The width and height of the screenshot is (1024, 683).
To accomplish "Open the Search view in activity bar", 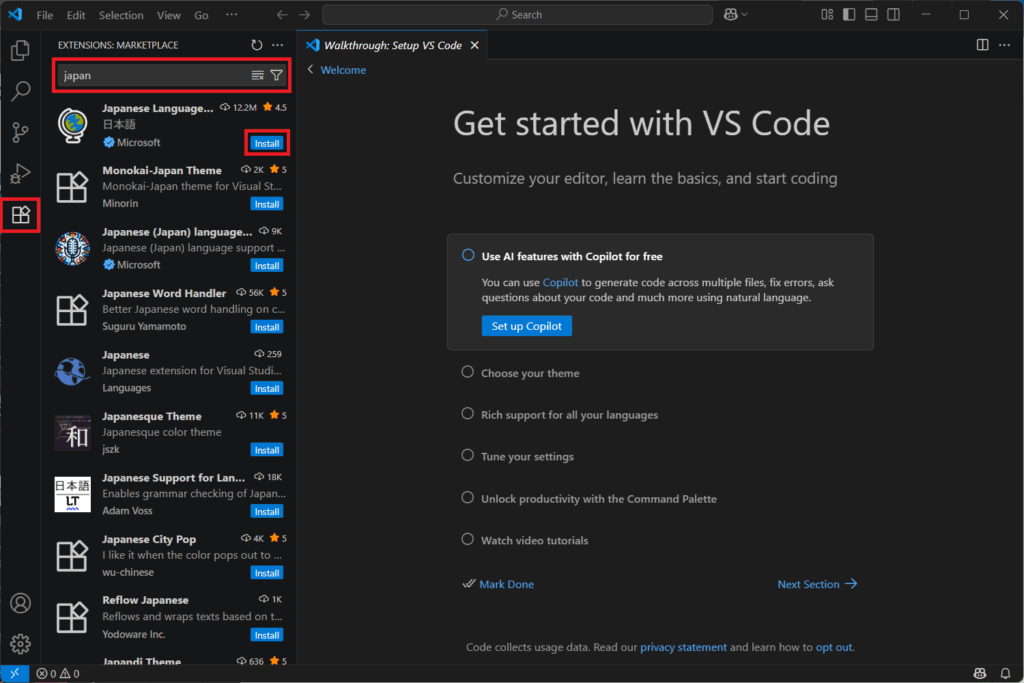I will coord(20,92).
